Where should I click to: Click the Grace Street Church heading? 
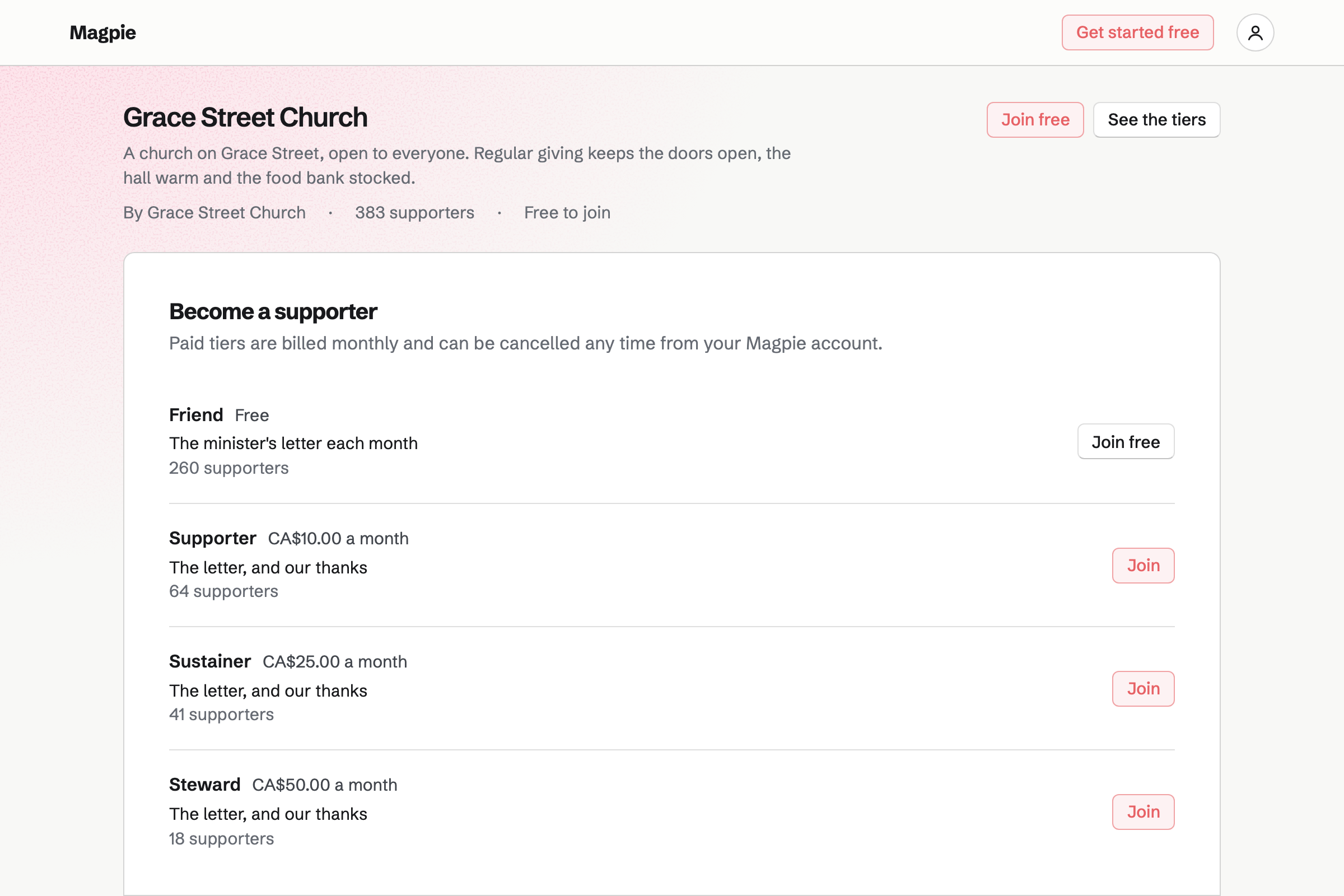245,117
